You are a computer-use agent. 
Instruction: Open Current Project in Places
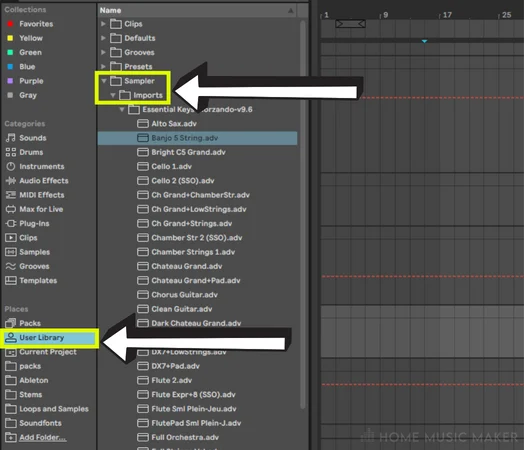point(41,352)
